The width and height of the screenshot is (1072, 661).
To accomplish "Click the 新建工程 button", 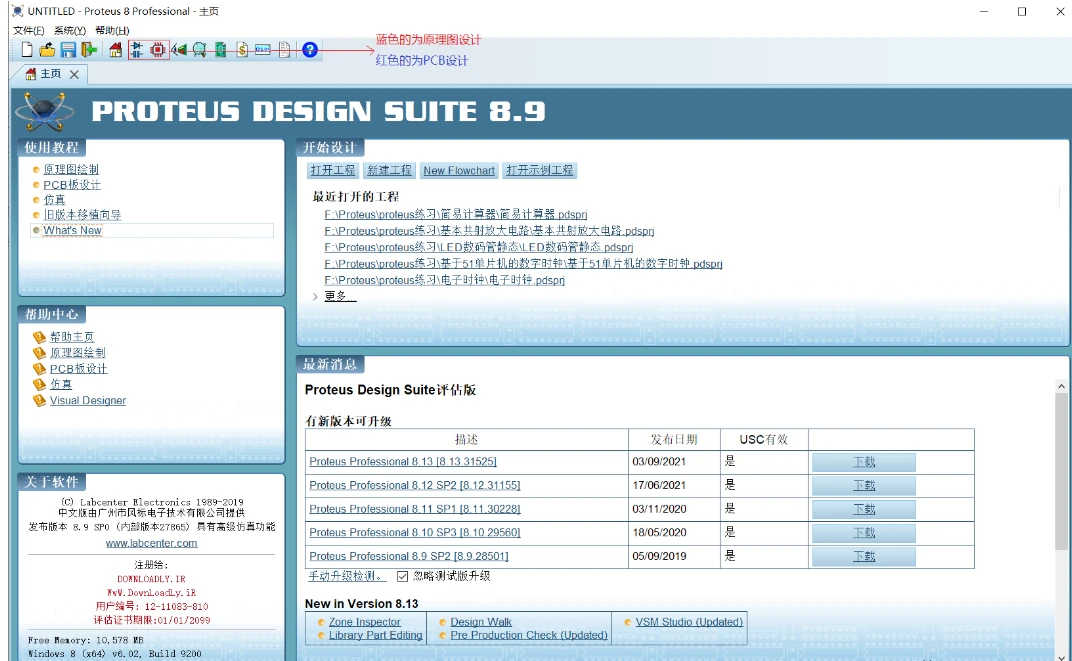I will tap(389, 170).
